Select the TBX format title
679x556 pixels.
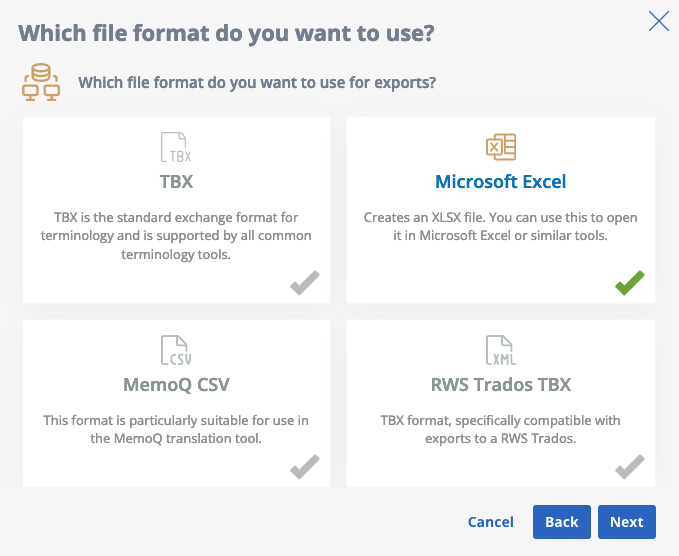[x=176, y=181]
